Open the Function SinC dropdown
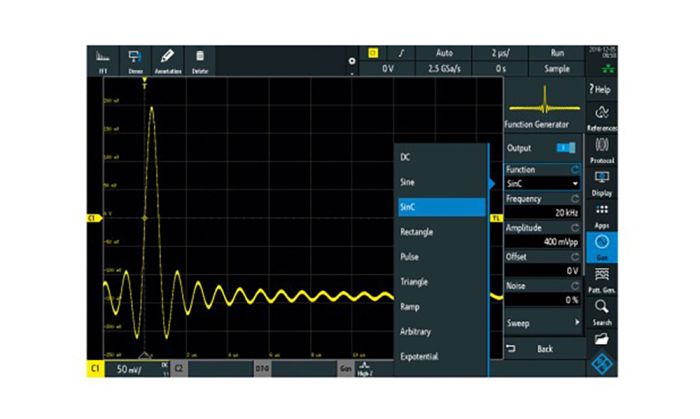 click(542, 183)
